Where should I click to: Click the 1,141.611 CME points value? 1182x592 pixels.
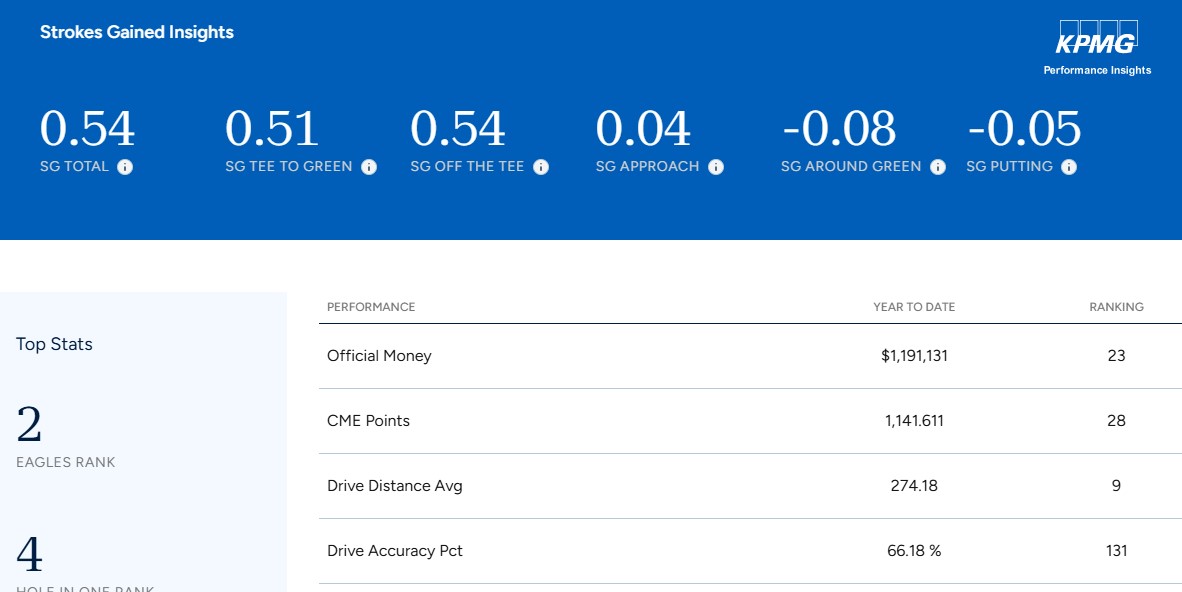pyautogui.click(x=914, y=421)
